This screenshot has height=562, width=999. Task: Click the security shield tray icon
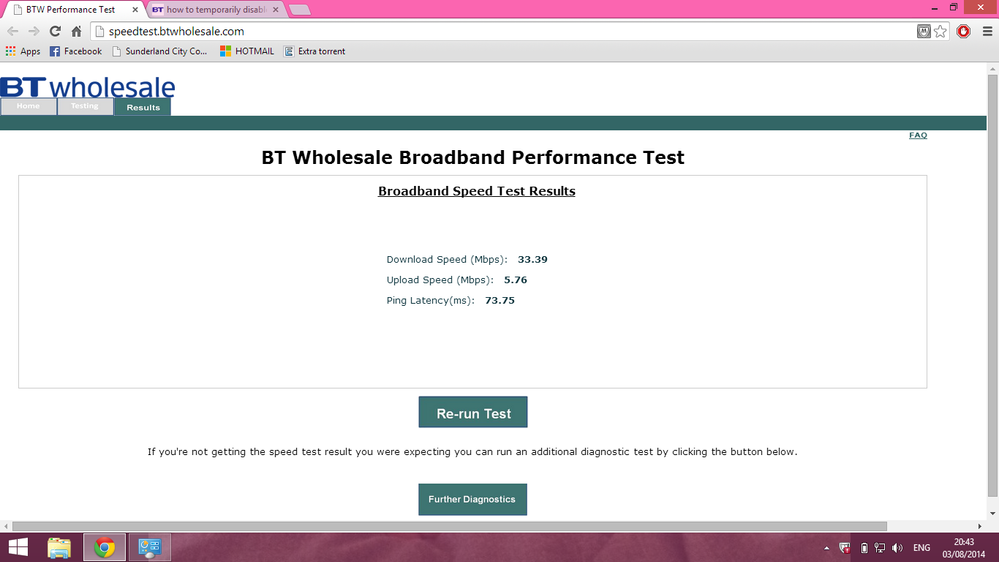[845, 548]
